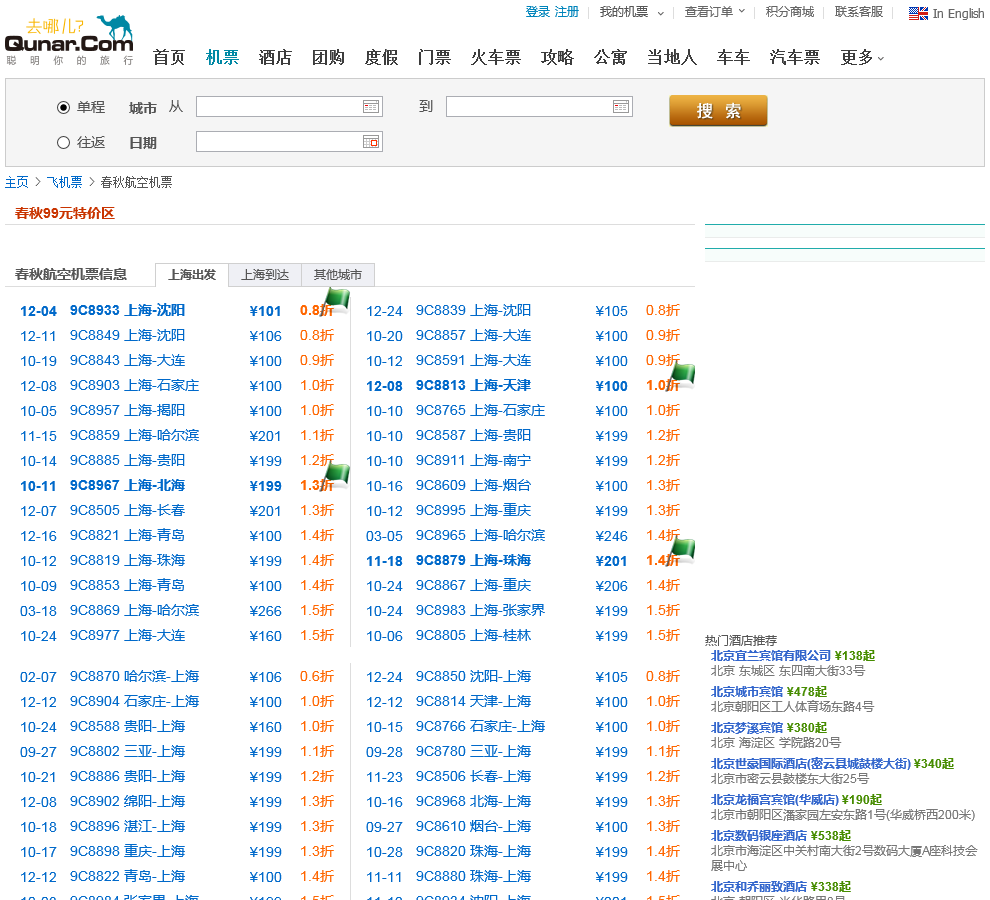Screen dimensions: 990x900
Task: Expand the 更多 navigation menu
Action: [862, 58]
